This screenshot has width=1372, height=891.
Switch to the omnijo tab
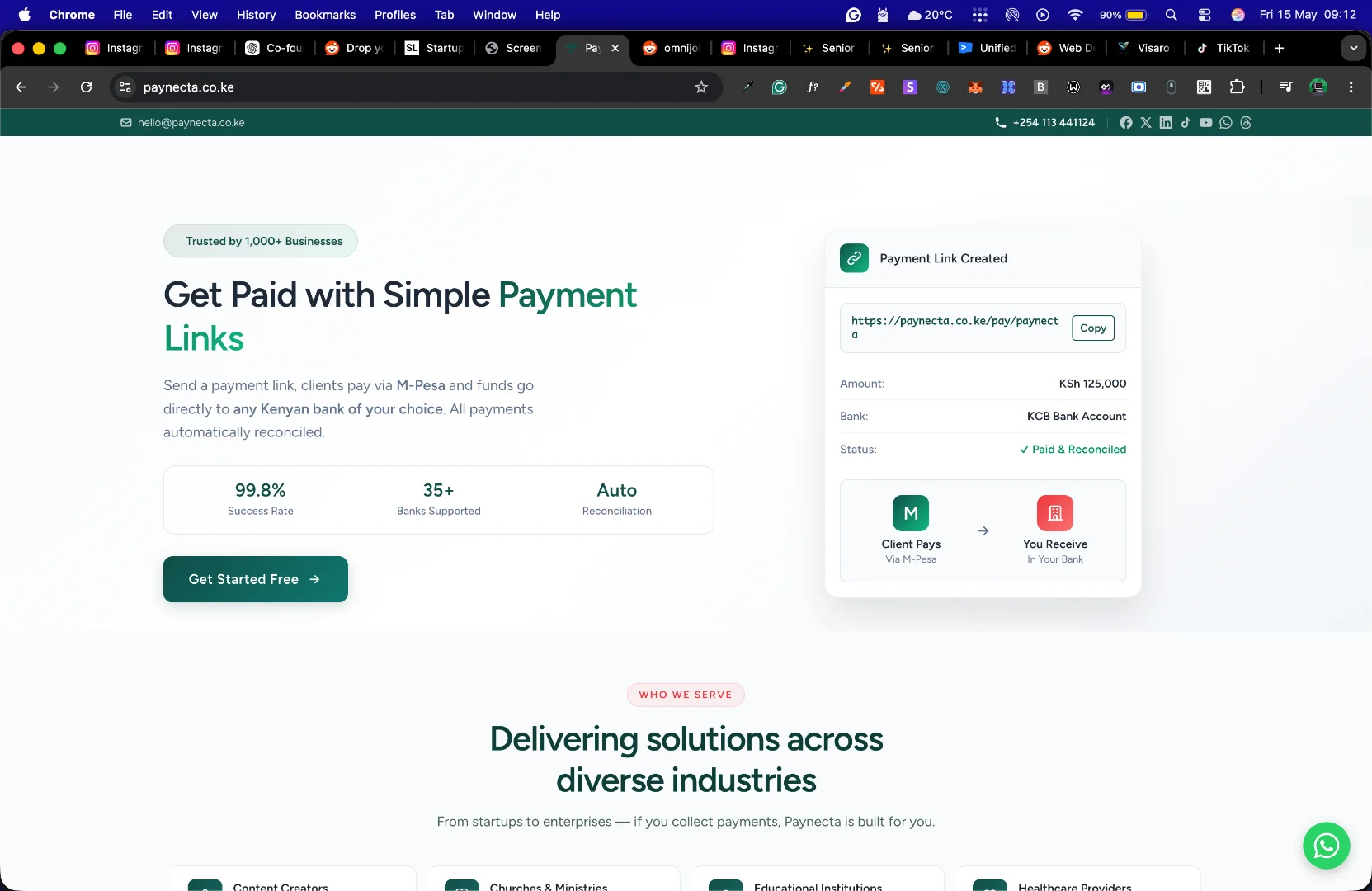pos(672,48)
